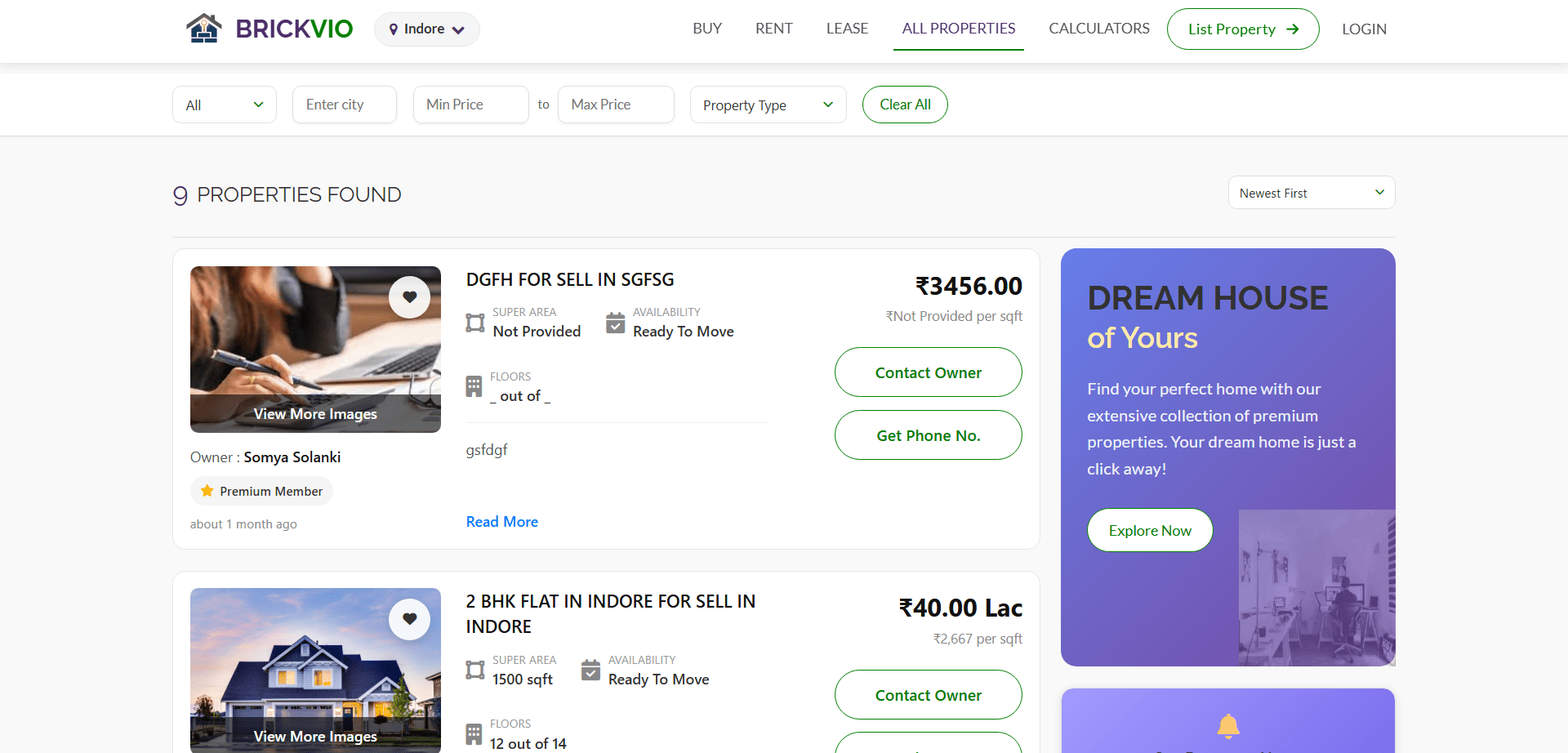Click the floors building icon on DGFH listing
Viewport: 1568px width, 753px height.
point(474,386)
